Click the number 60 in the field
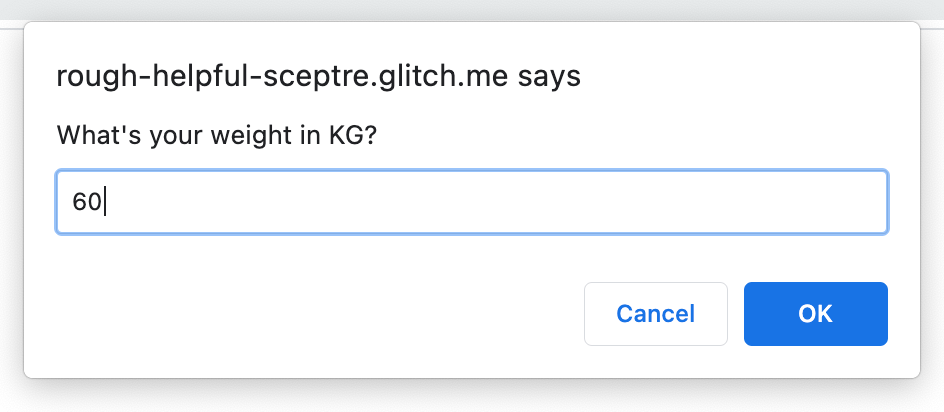 87,202
